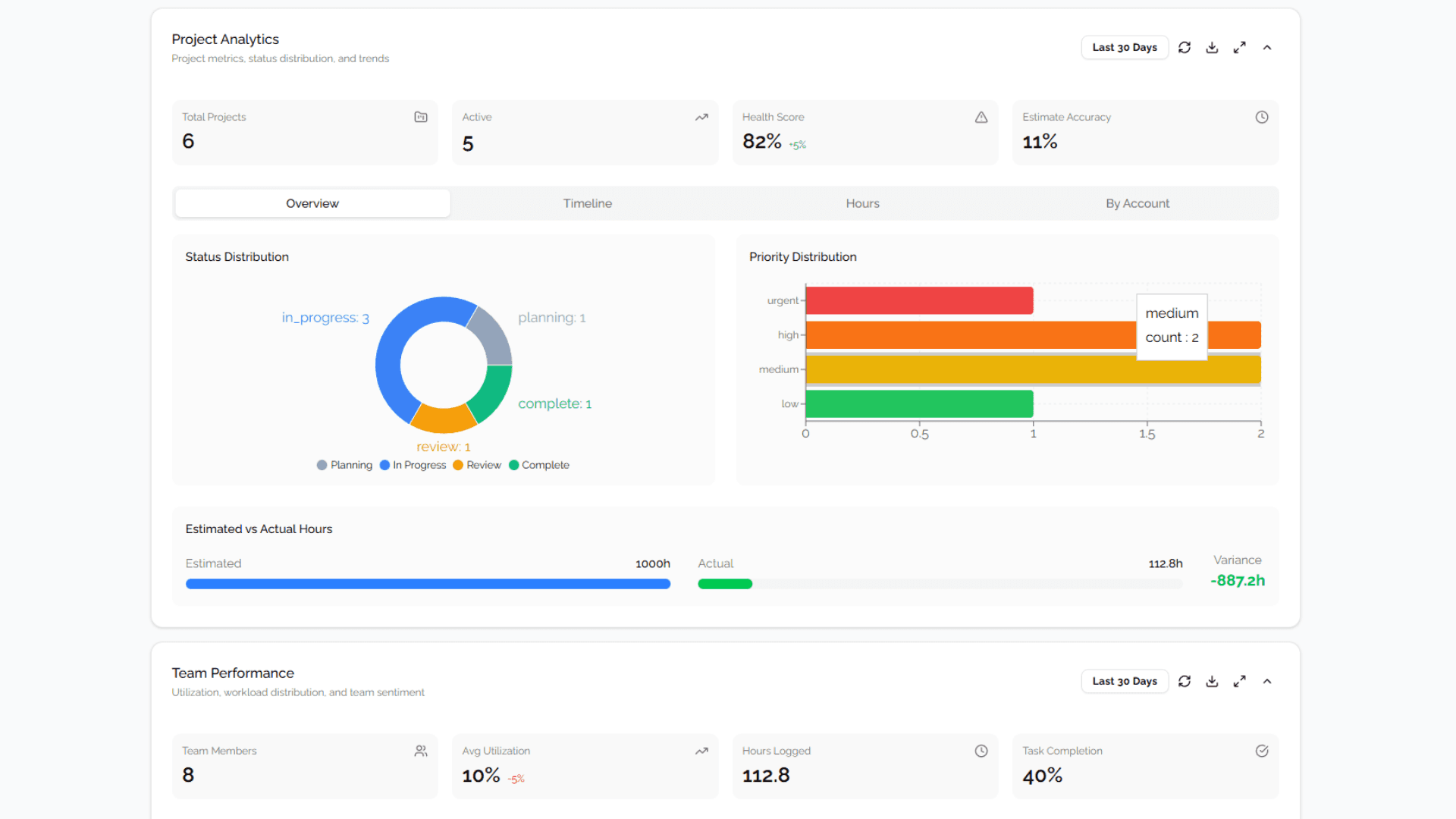Download Project Analytics data
The width and height of the screenshot is (1456, 819).
(1212, 47)
